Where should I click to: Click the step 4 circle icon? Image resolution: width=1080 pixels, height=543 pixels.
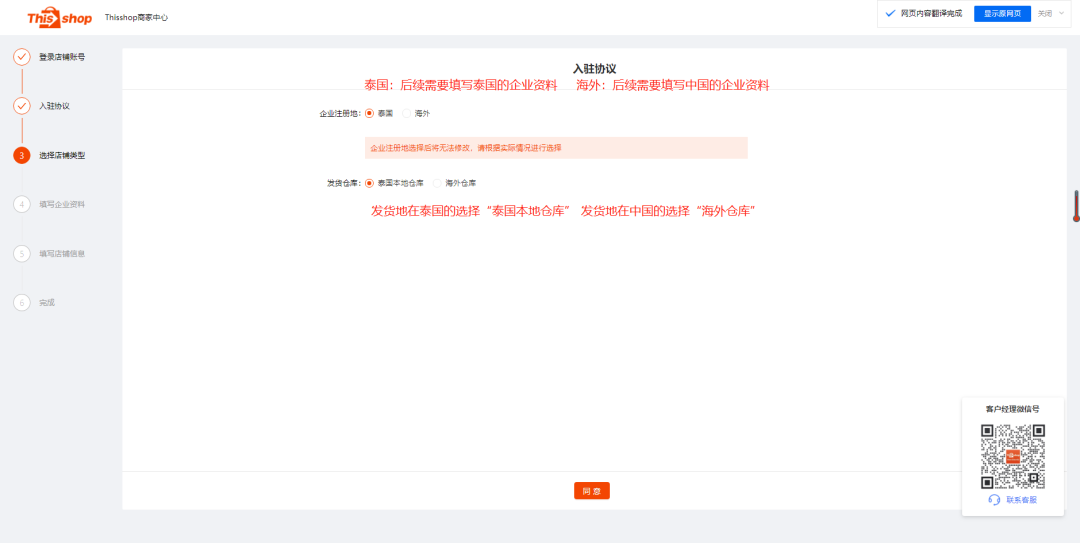point(21,204)
